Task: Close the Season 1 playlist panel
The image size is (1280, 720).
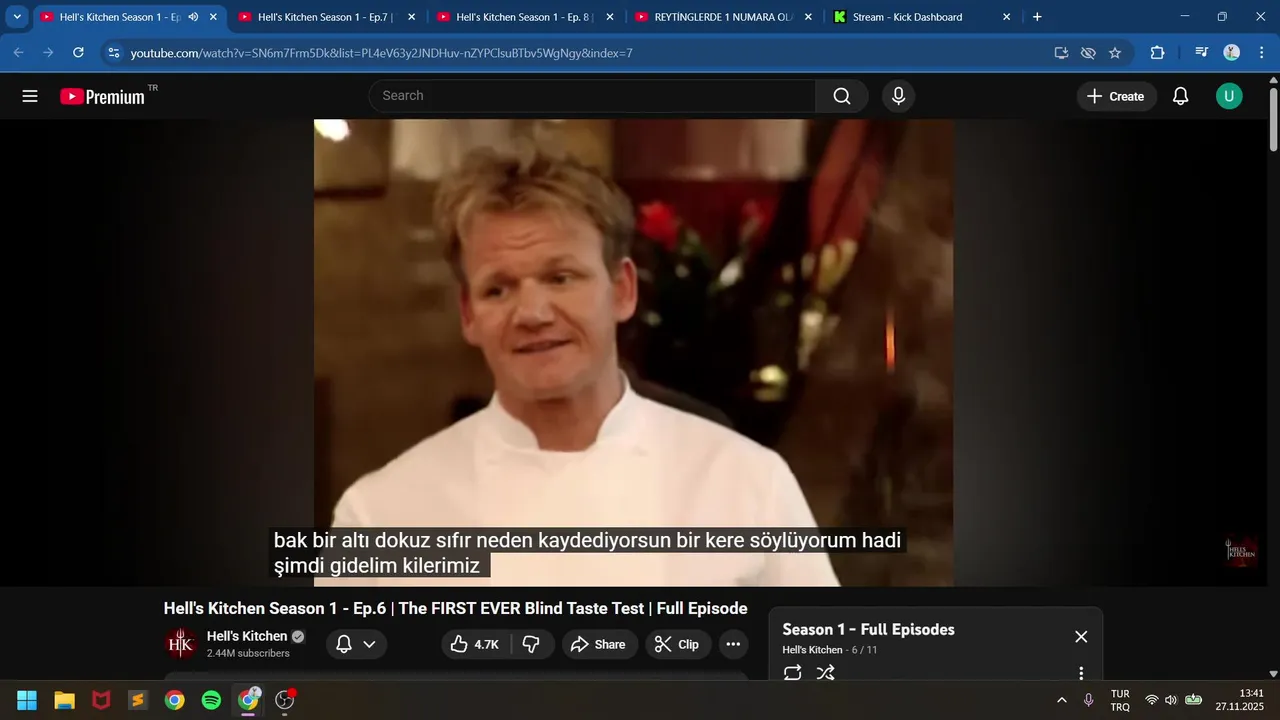Action: [x=1081, y=637]
